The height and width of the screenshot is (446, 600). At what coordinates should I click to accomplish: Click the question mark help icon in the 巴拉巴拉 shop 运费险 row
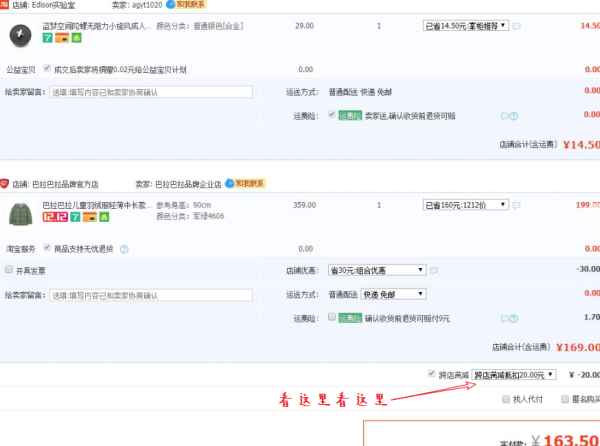514,318
